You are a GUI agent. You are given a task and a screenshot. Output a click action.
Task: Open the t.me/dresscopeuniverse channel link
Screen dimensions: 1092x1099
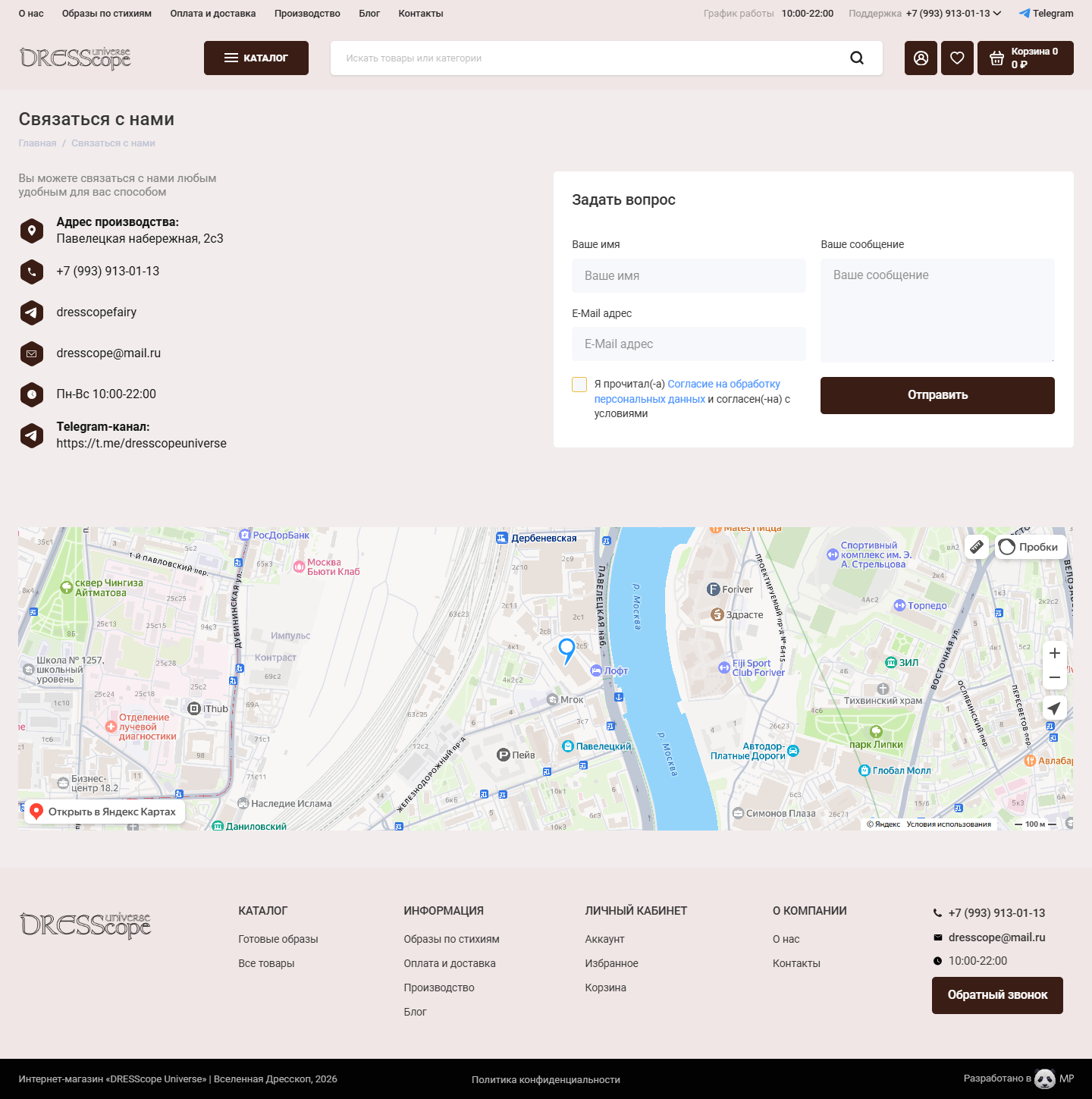[x=141, y=444]
